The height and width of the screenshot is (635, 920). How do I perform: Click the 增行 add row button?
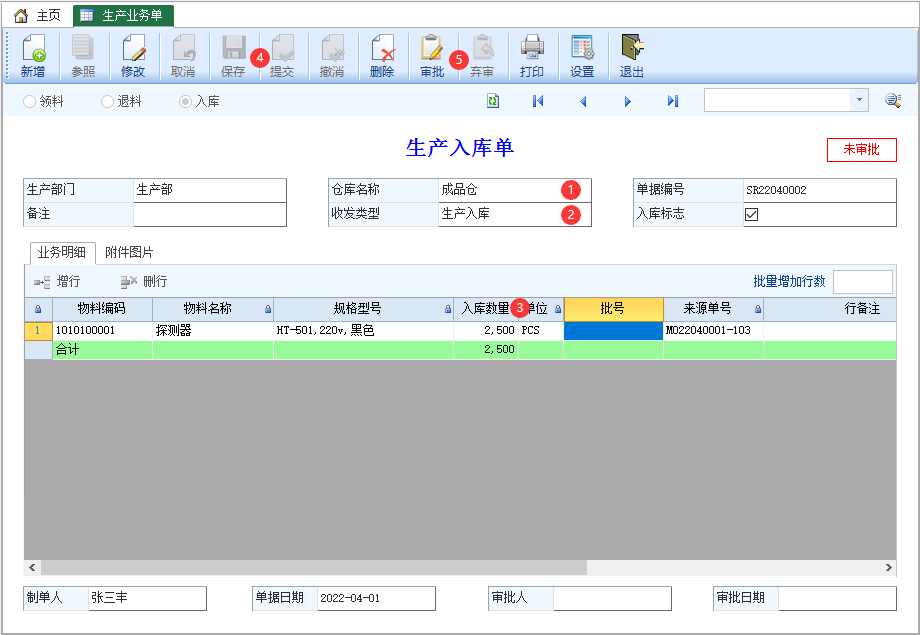click(58, 282)
